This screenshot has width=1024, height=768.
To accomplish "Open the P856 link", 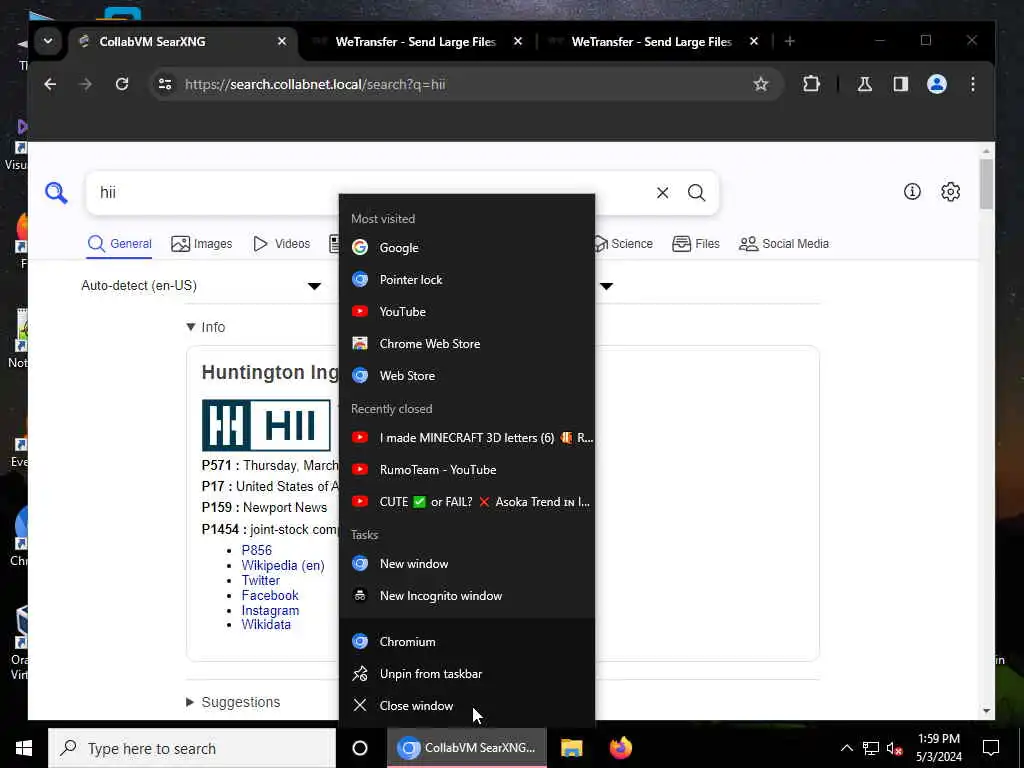I will tap(257, 550).
